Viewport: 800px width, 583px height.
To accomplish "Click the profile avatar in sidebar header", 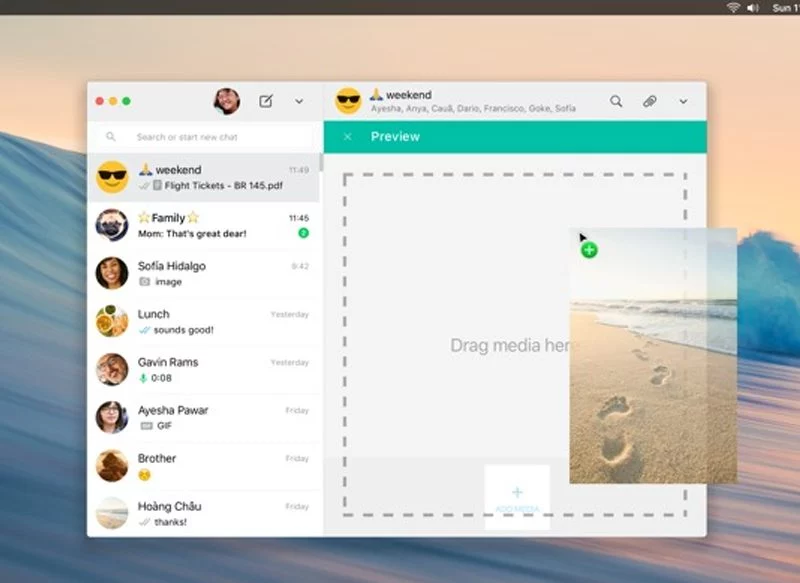I will tap(227, 101).
